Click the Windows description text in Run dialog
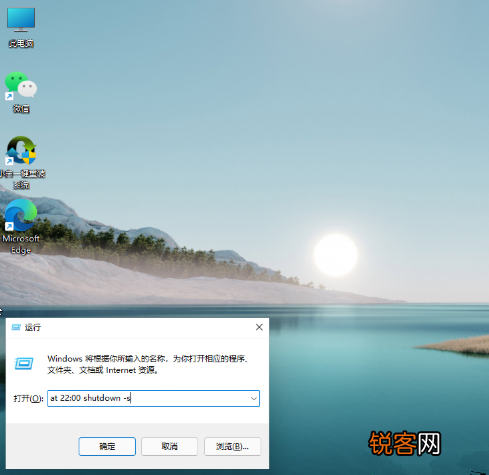The width and height of the screenshot is (489, 475). coord(148,364)
